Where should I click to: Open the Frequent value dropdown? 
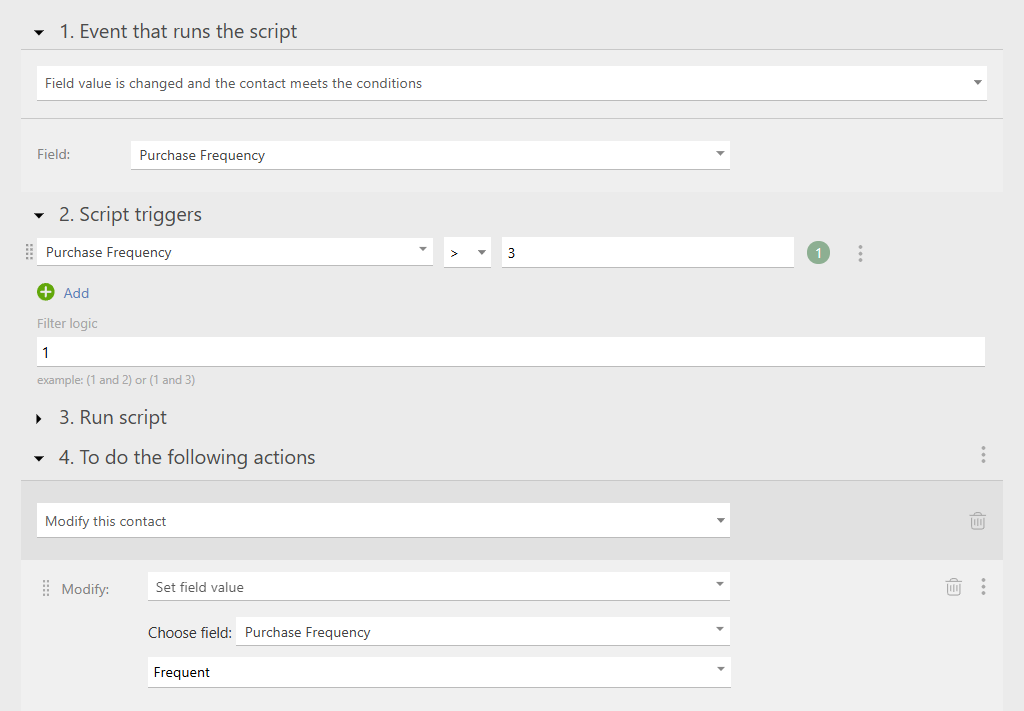(439, 672)
